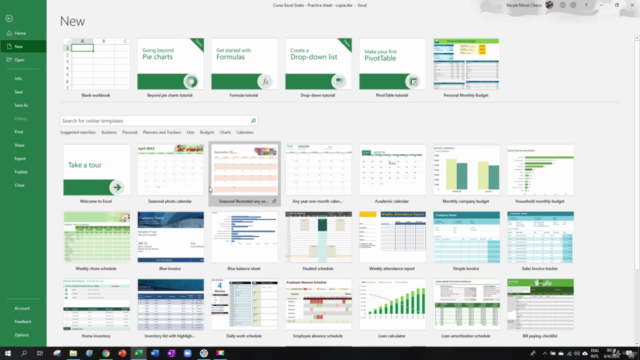Click the user account profile picture
Screen dimensions: 640x360
(549, 5)
